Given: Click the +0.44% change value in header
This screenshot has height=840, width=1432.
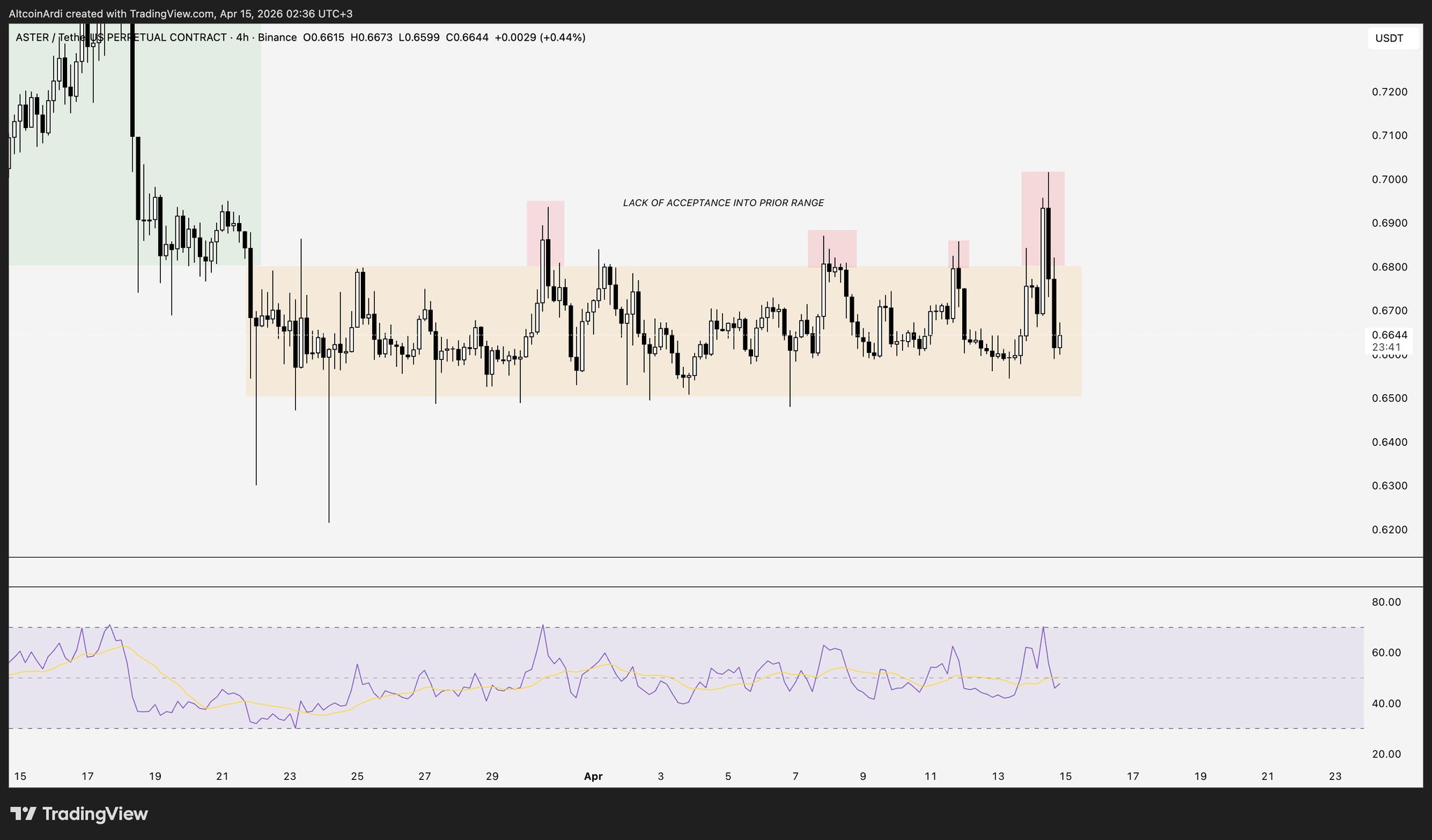Looking at the screenshot, I should (561, 38).
